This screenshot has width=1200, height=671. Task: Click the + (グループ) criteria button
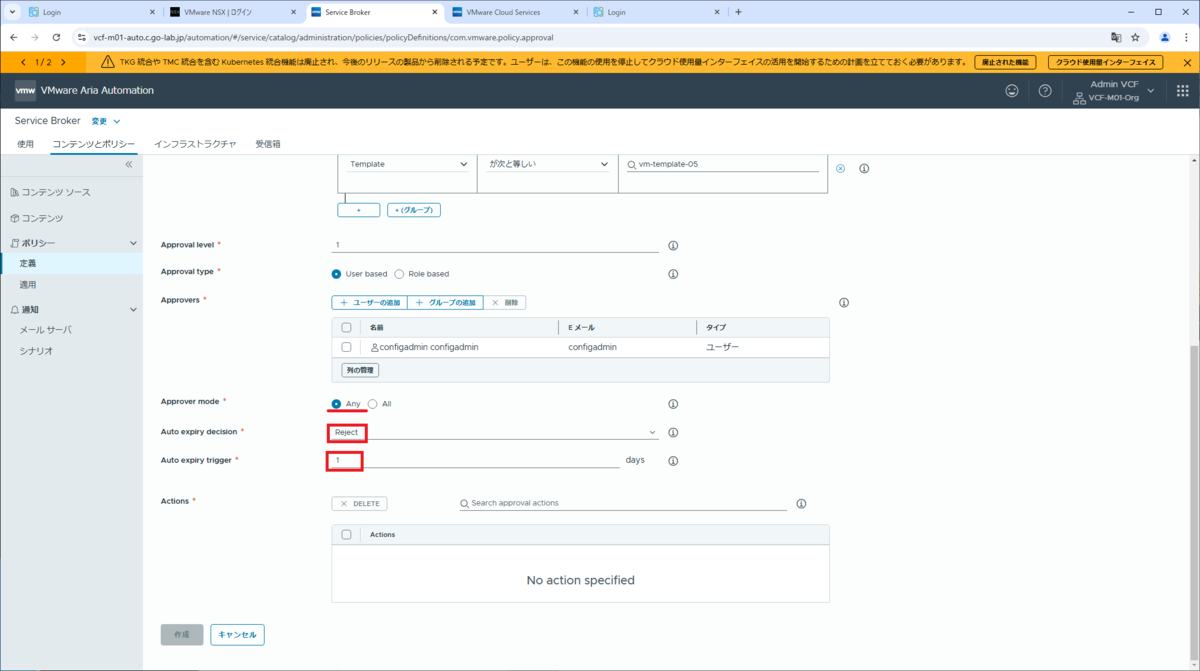(414, 210)
